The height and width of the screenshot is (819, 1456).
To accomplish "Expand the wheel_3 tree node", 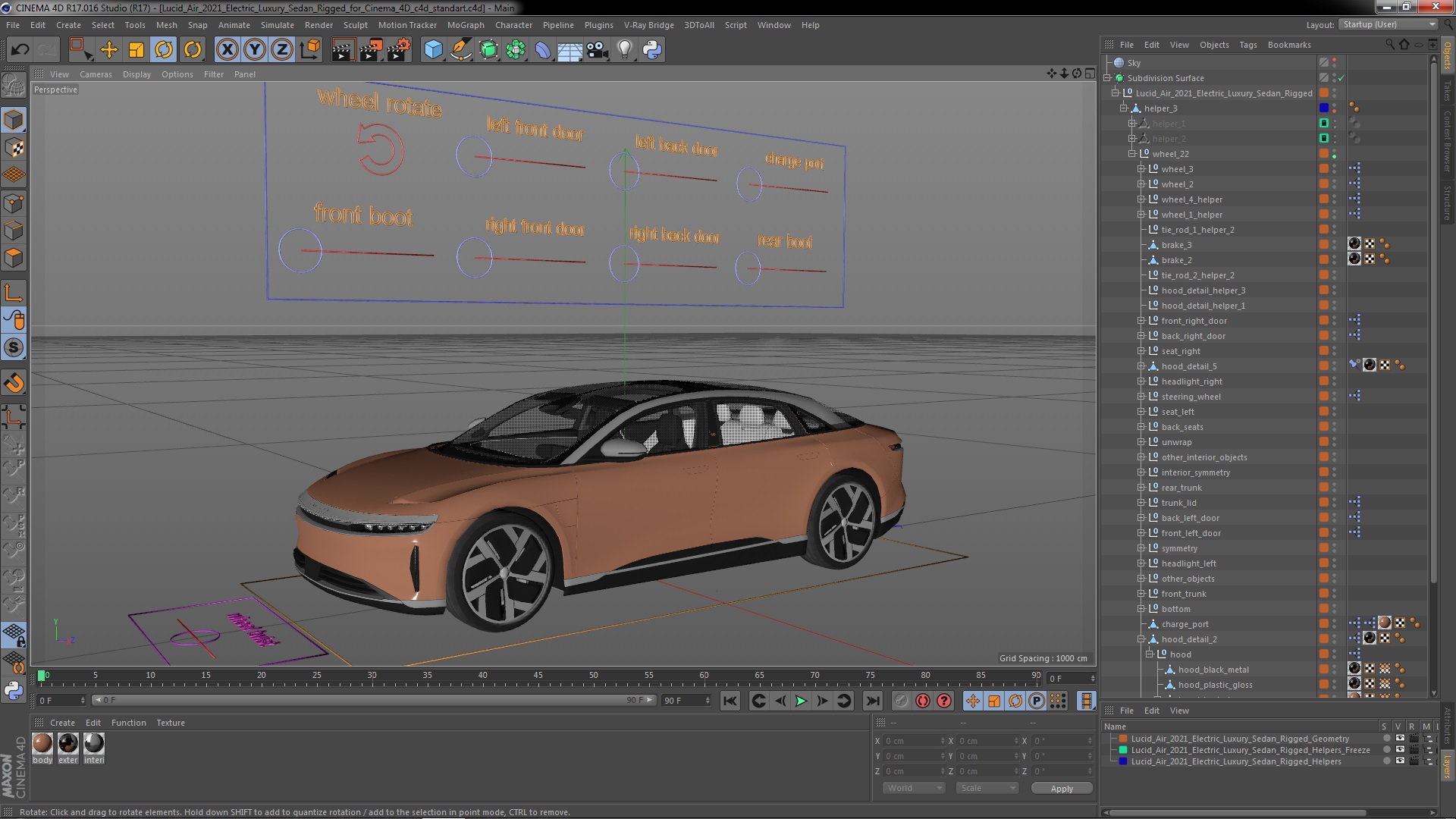I will pos(1141,169).
